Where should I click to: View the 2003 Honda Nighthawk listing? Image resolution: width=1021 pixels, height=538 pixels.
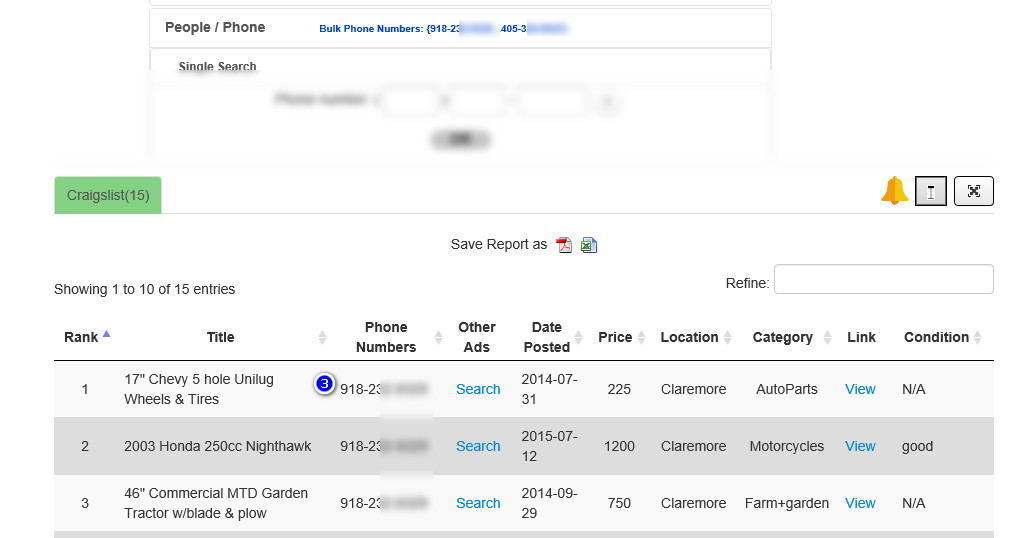(860, 446)
